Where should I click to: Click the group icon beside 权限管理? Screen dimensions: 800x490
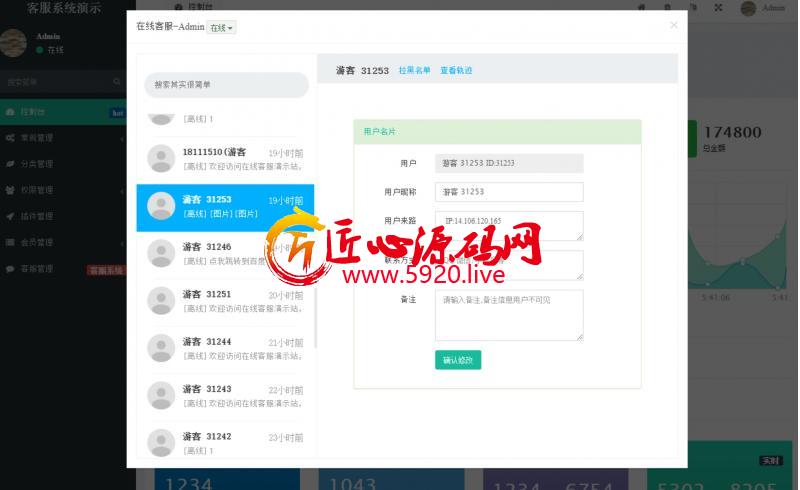pyautogui.click(x=10, y=190)
